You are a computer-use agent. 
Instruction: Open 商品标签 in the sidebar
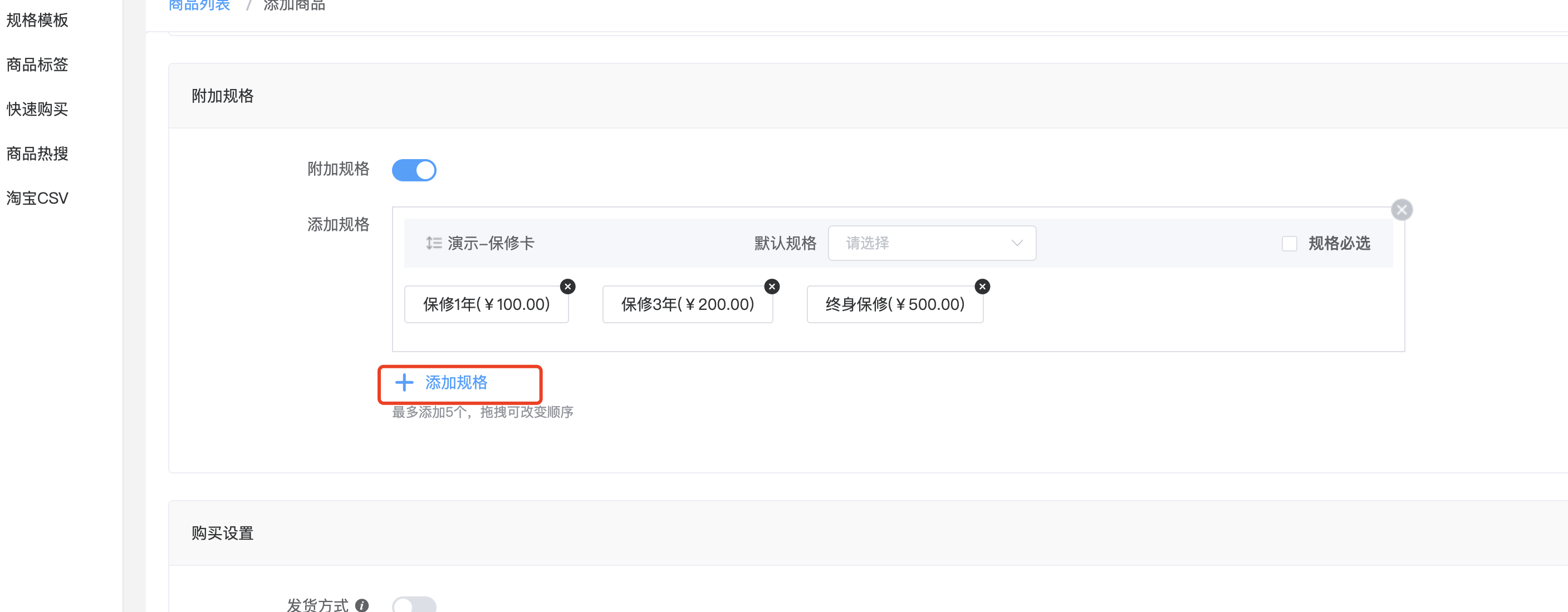(x=37, y=65)
